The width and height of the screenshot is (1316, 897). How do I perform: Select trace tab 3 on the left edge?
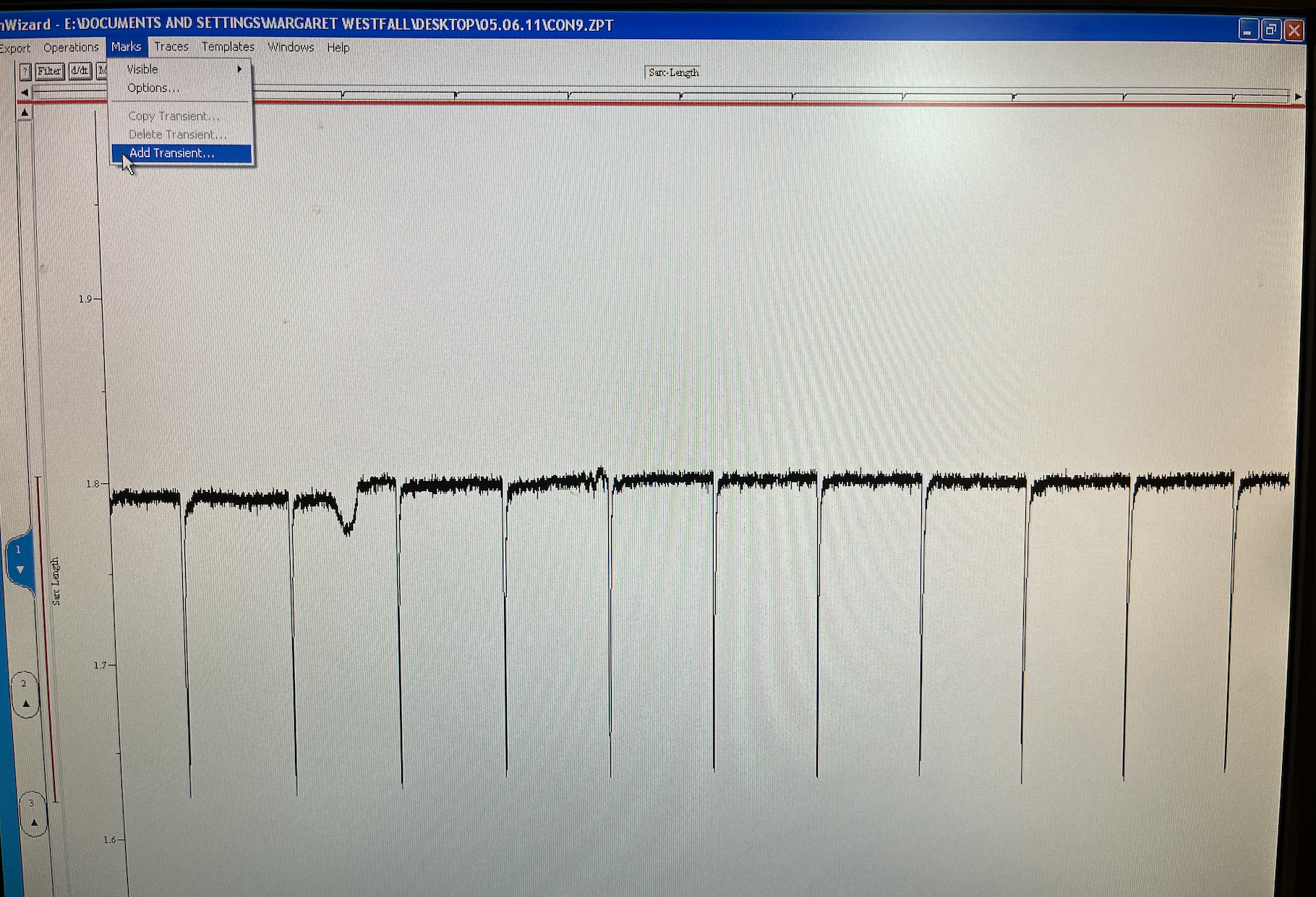click(x=33, y=813)
